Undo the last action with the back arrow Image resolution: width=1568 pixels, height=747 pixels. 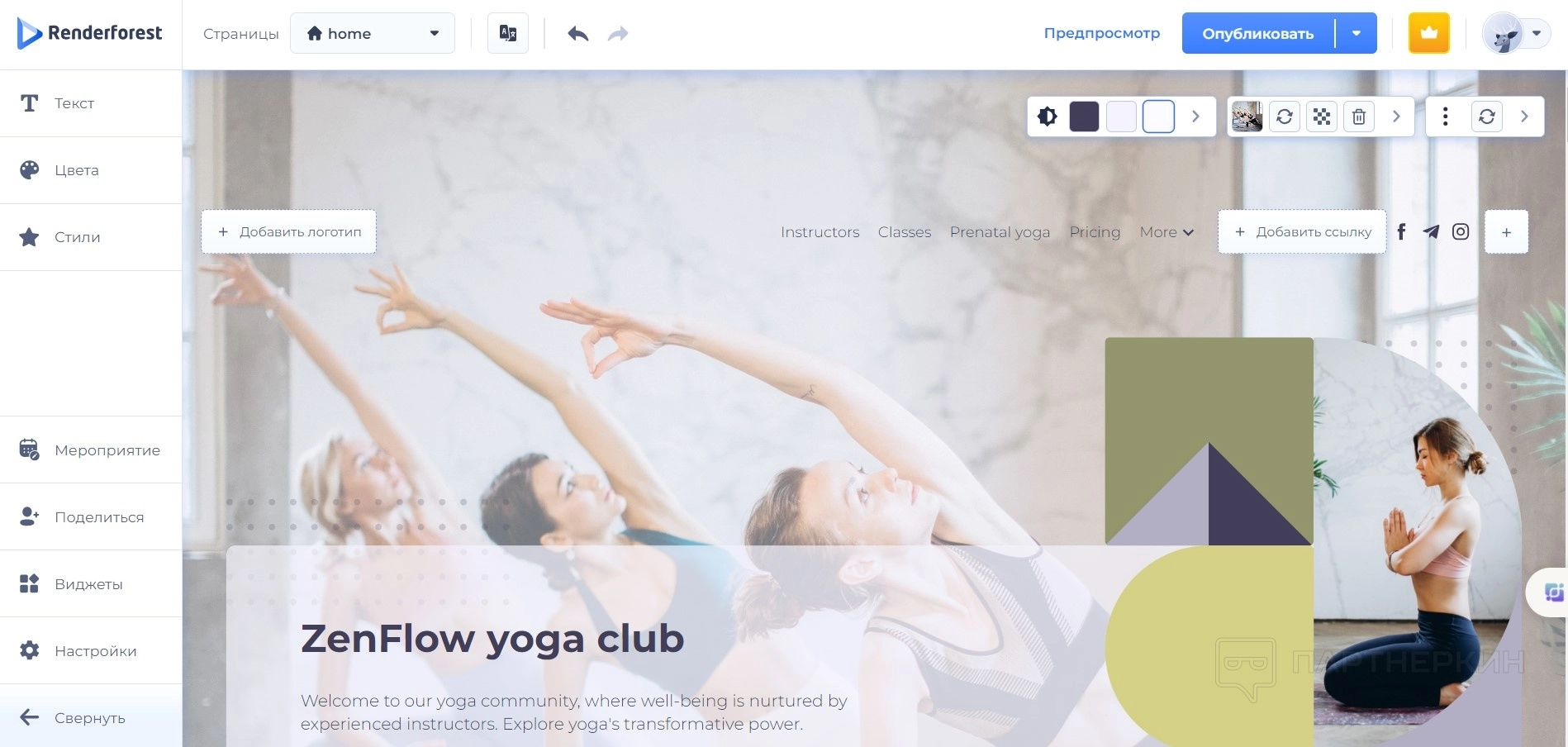click(578, 34)
